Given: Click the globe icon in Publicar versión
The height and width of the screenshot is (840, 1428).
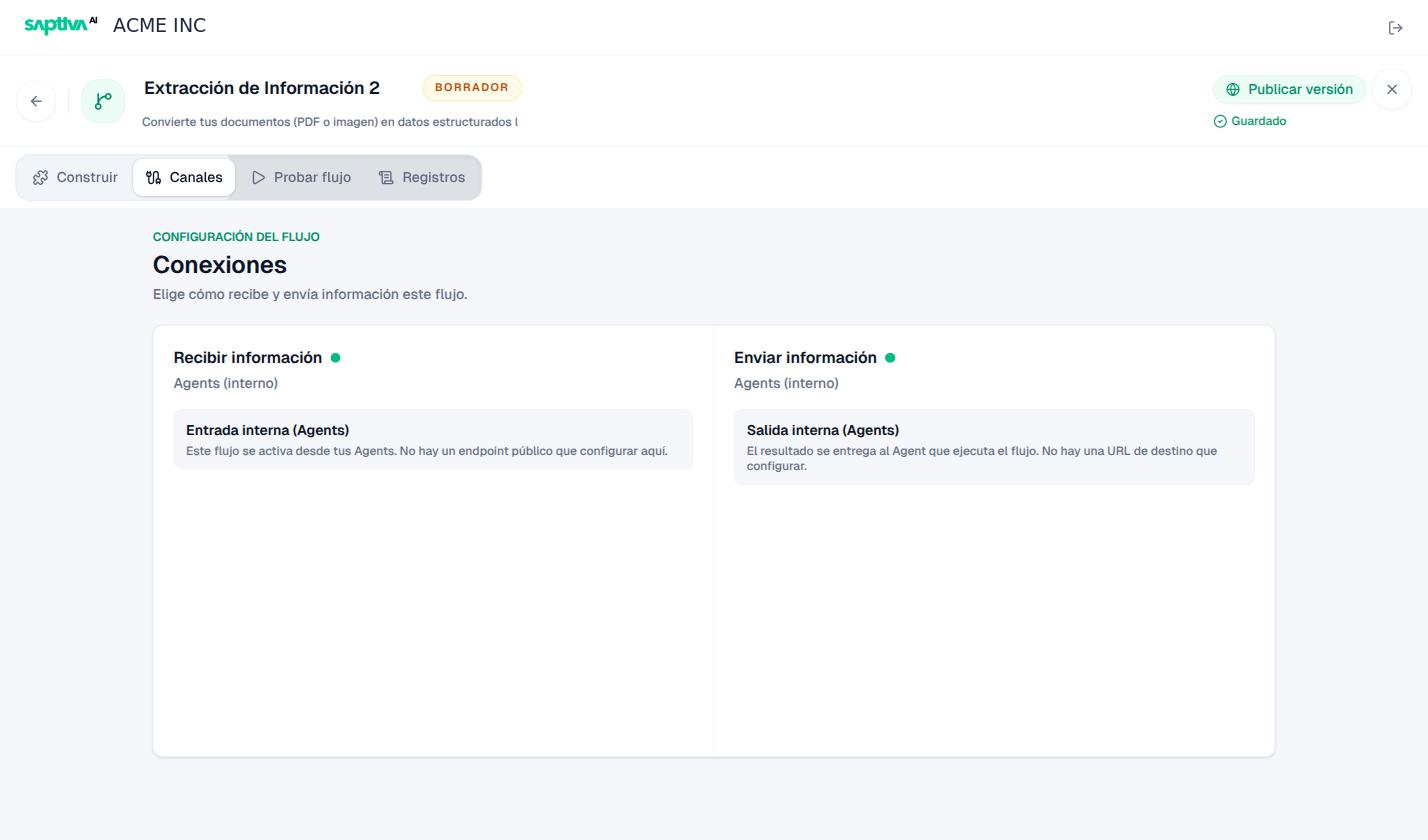Looking at the screenshot, I should [1233, 89].
